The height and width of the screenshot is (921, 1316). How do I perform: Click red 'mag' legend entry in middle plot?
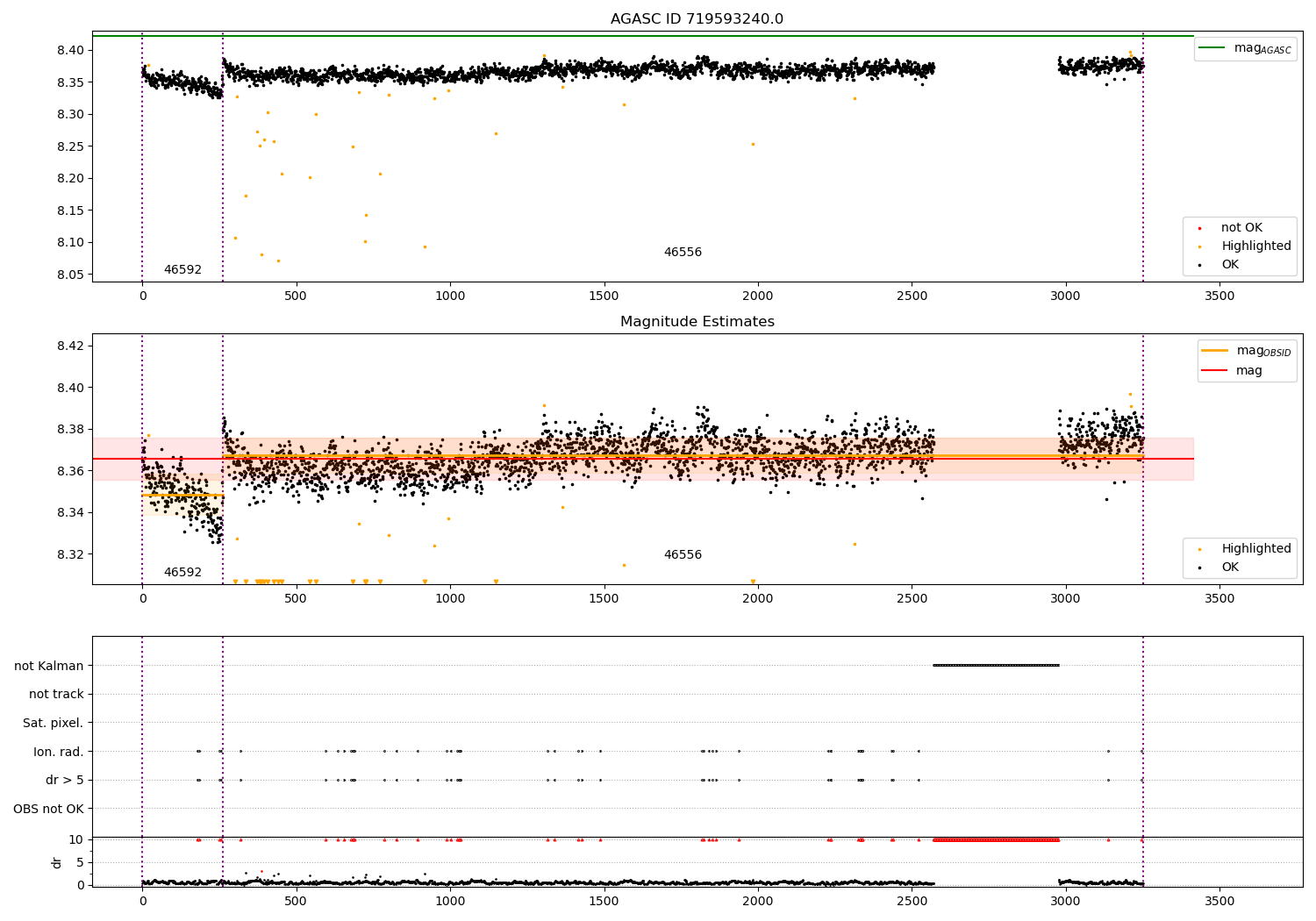coord(1233,371)
